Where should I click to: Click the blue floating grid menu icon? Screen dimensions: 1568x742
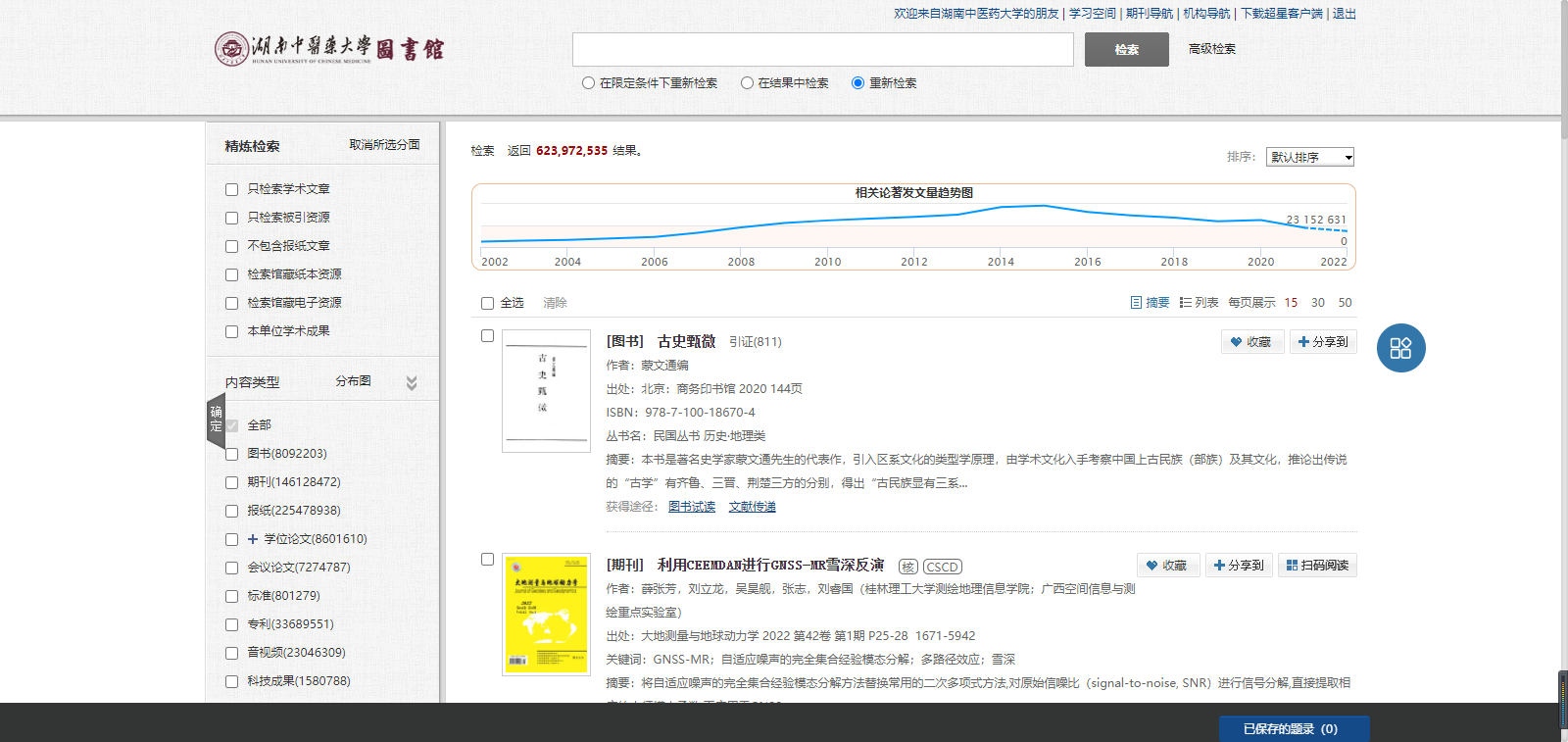click(x=1400, y=348)
